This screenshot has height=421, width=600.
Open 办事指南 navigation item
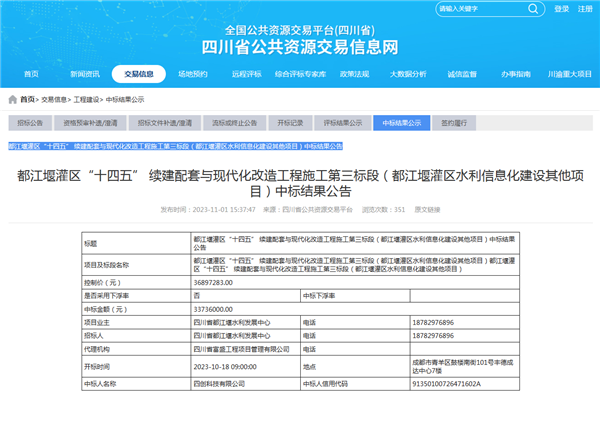pos(516,74)
